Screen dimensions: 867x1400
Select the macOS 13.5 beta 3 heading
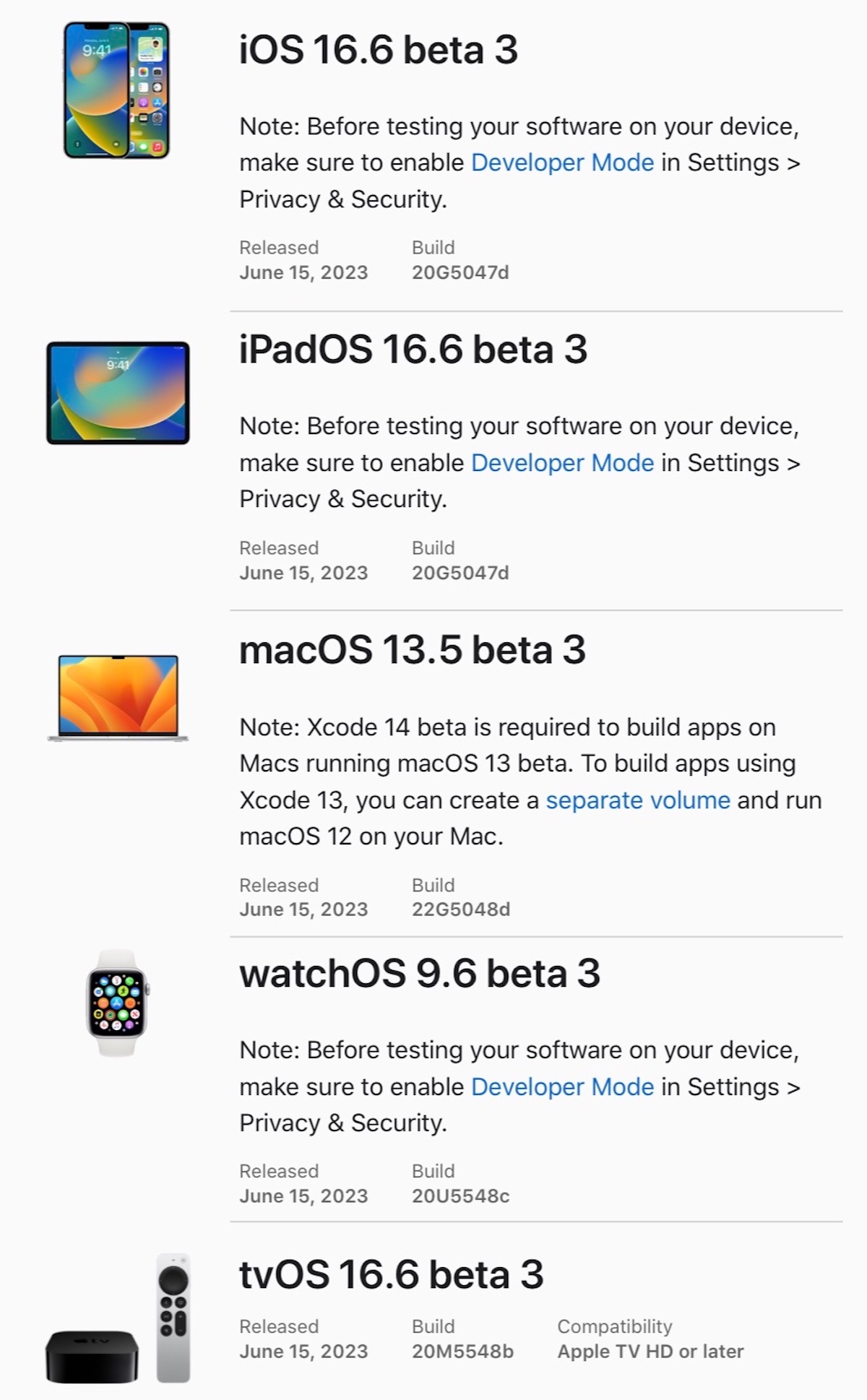tap(412, 650)
